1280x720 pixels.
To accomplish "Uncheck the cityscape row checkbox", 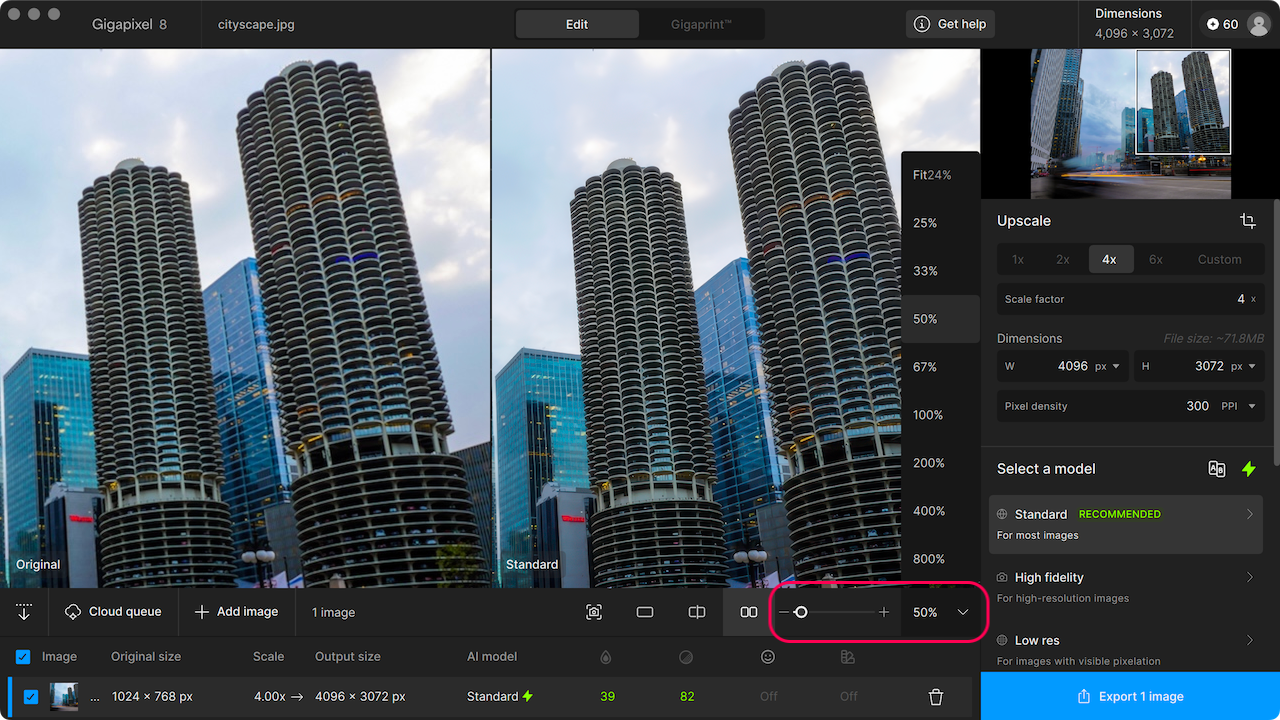I will click(x=31, y=697).
